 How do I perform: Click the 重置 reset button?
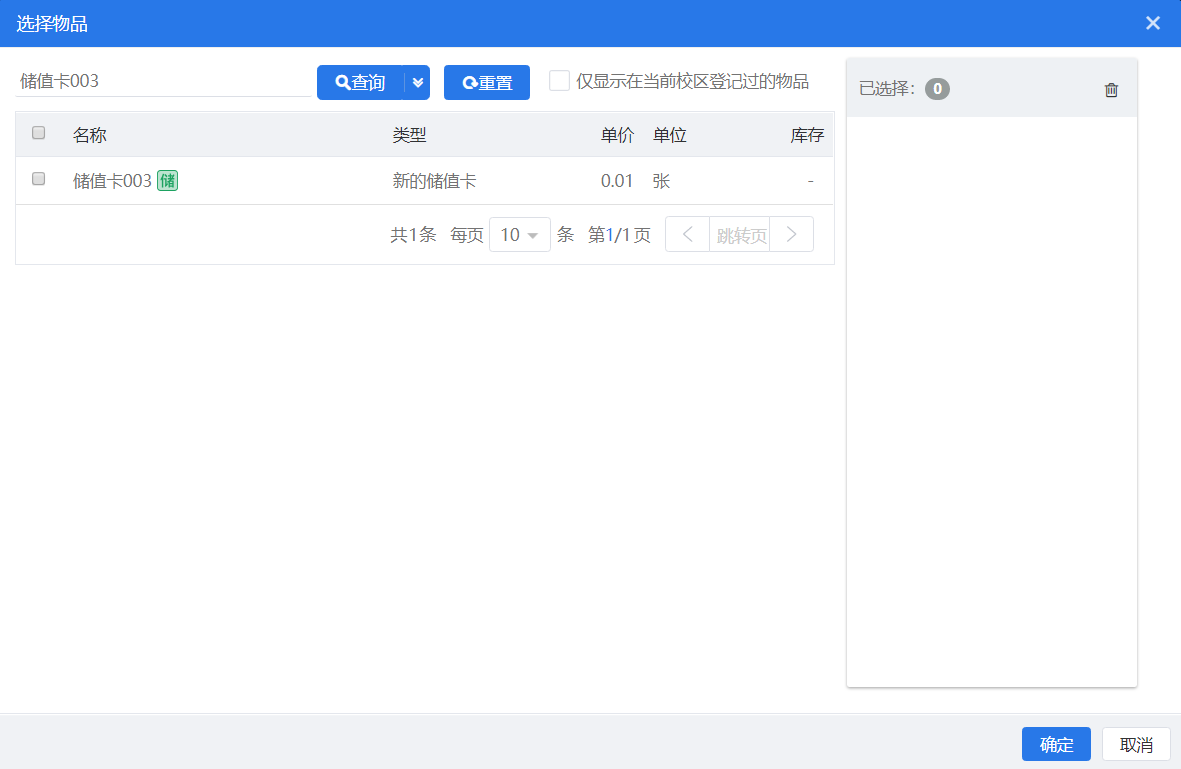click(487, 82)
